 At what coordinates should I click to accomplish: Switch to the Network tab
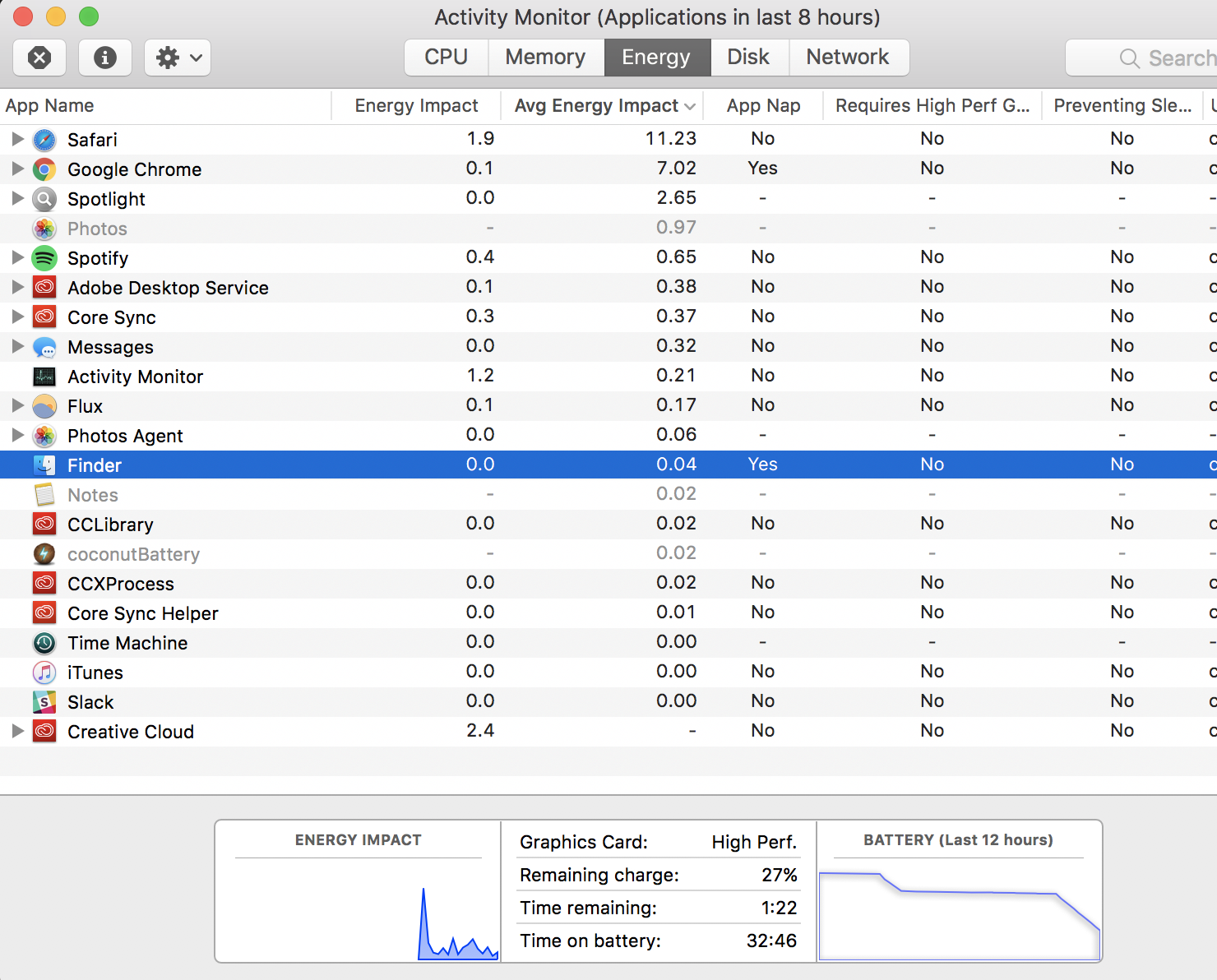848,58
